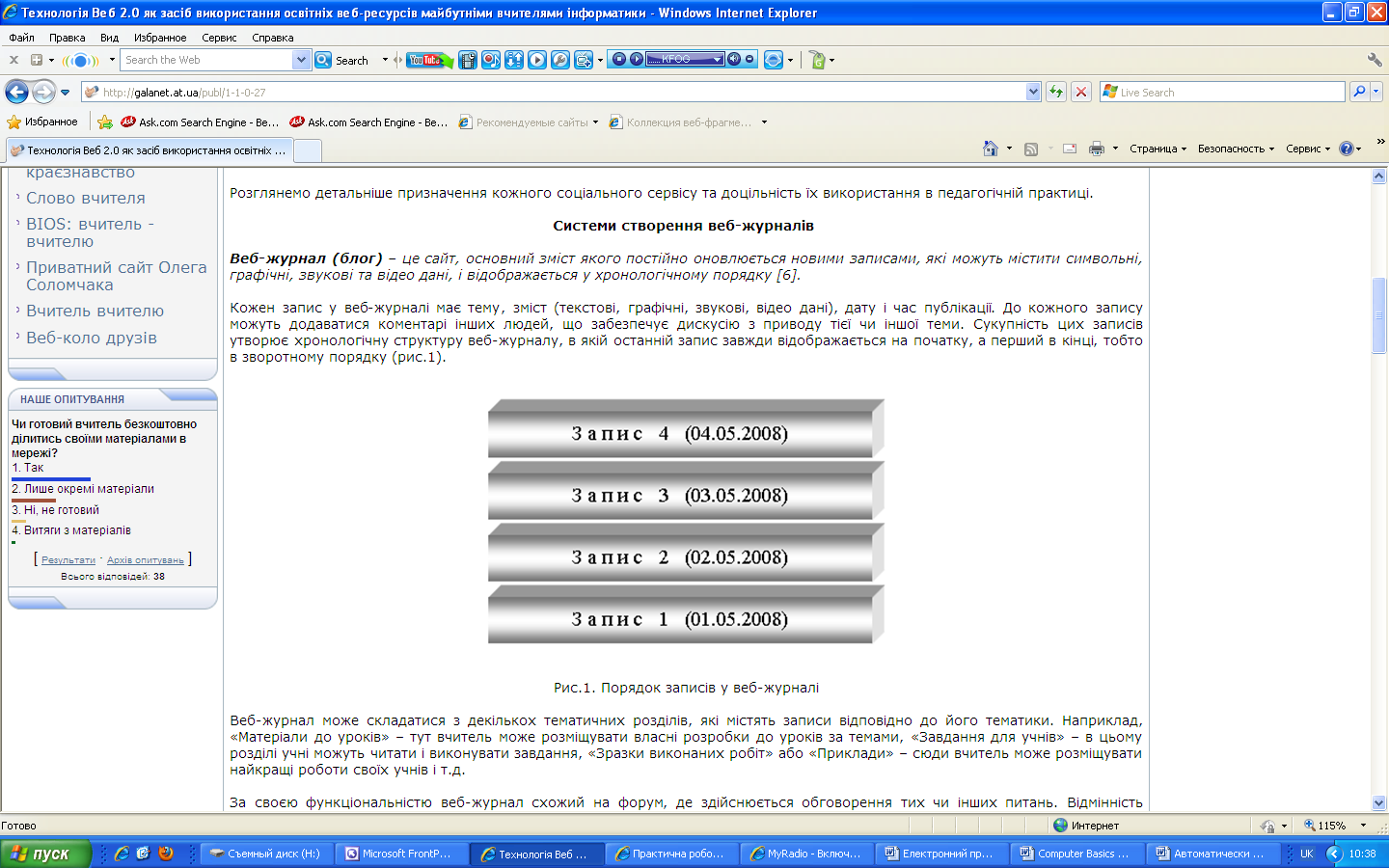Open the Безопасность dropdown menu
The height and width of the screenshot is (868, 1389).
coord(1236,149)
